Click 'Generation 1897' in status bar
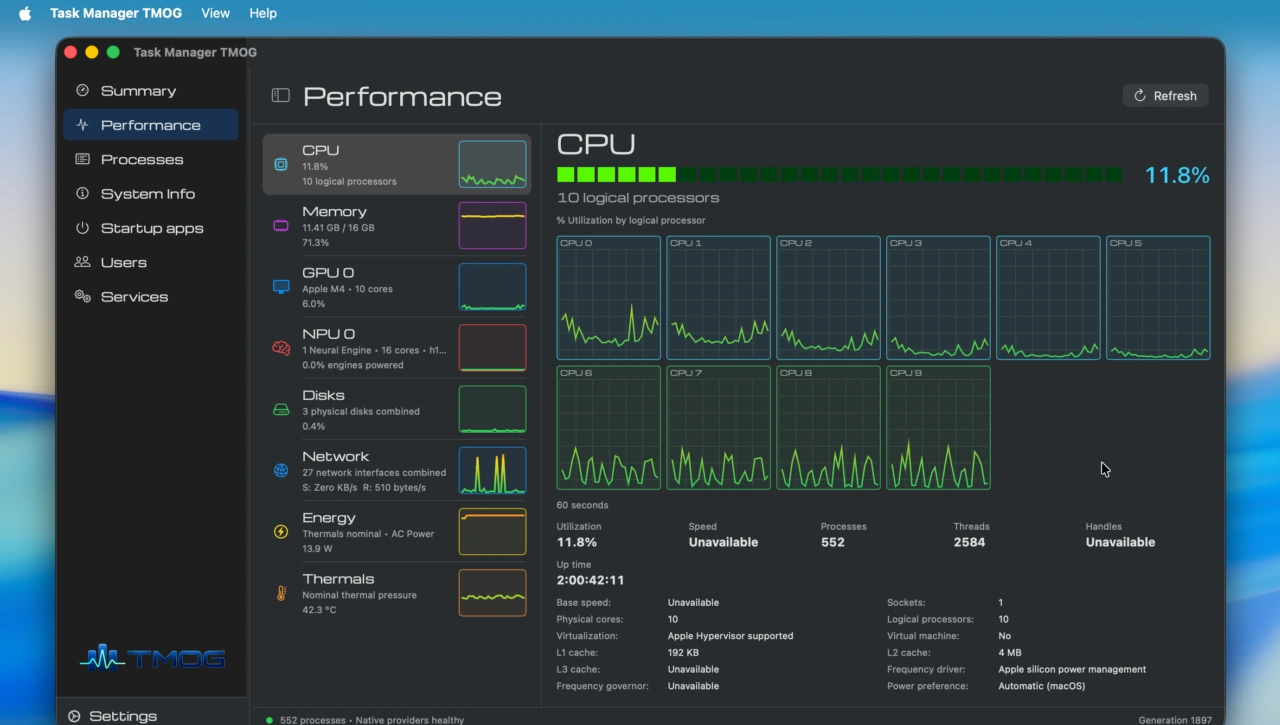The height and width of the screenshot is (725, 1280). click(1176, 720)
